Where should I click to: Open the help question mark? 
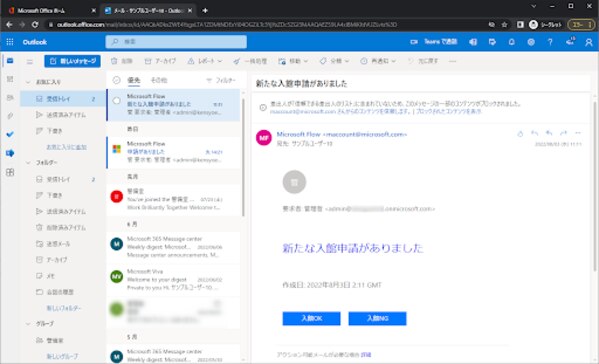click(550, 42)
